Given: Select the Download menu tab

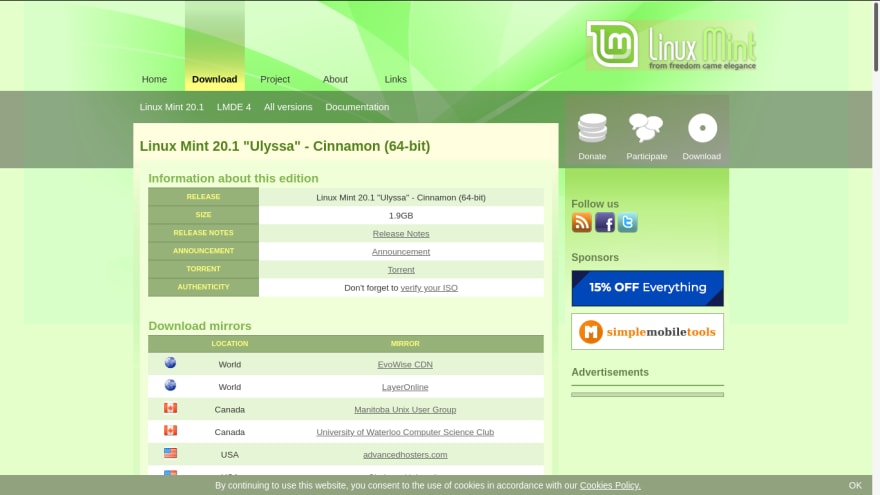Looking at the screenshot, I should tap(214, 79).
